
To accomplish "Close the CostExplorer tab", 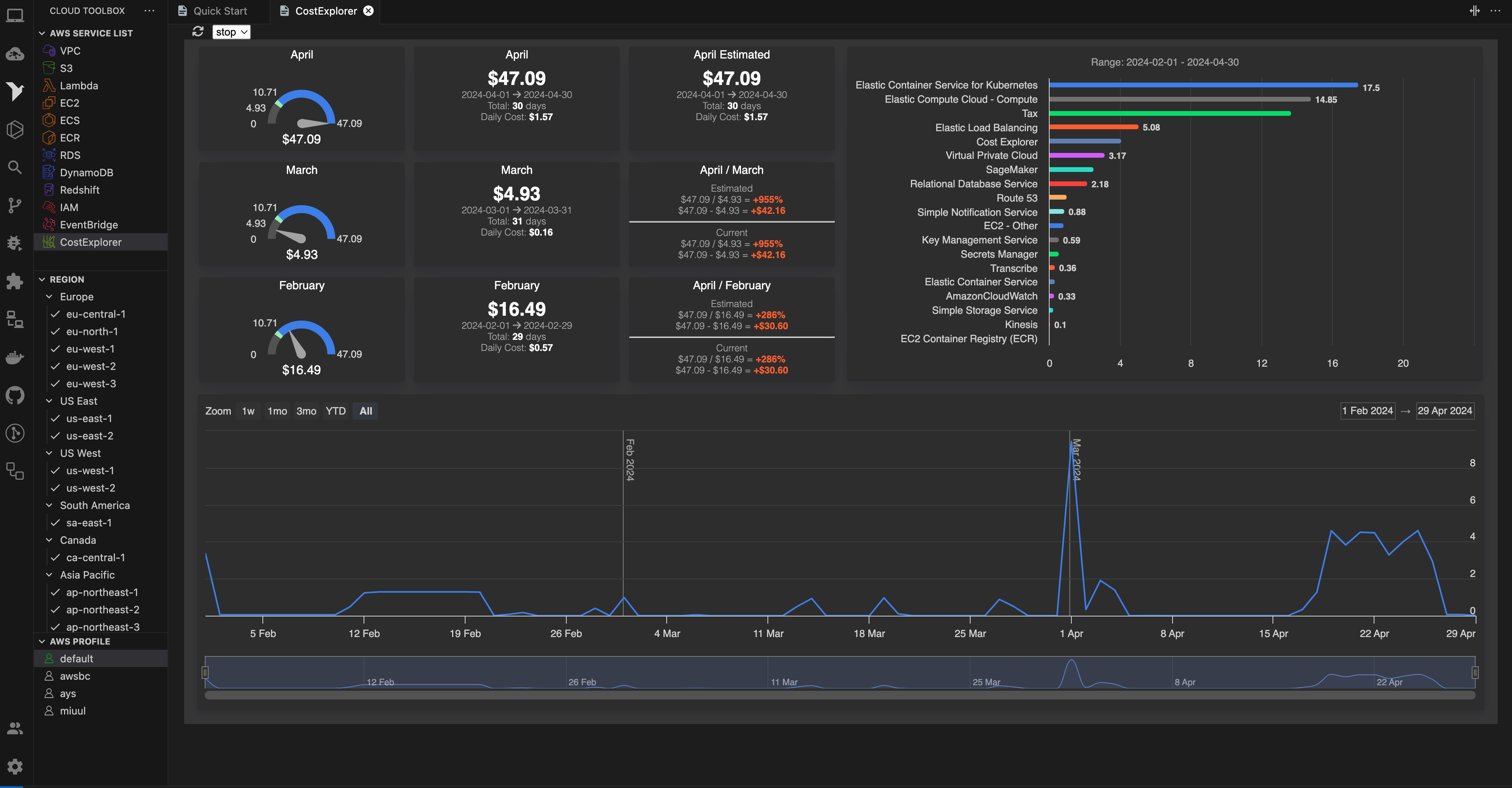I will click(x=368, y=11).
